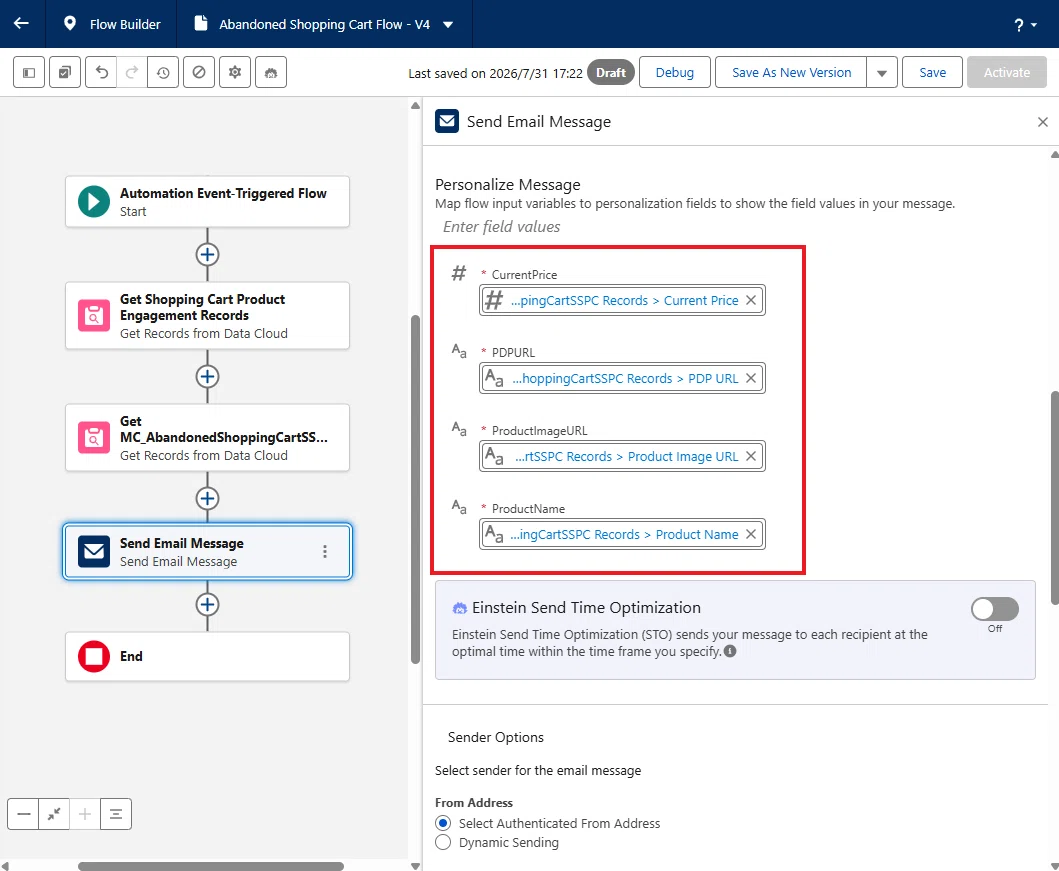Click the "Personalize Message" heading text
1059x871 pixels.
[508, 184]
